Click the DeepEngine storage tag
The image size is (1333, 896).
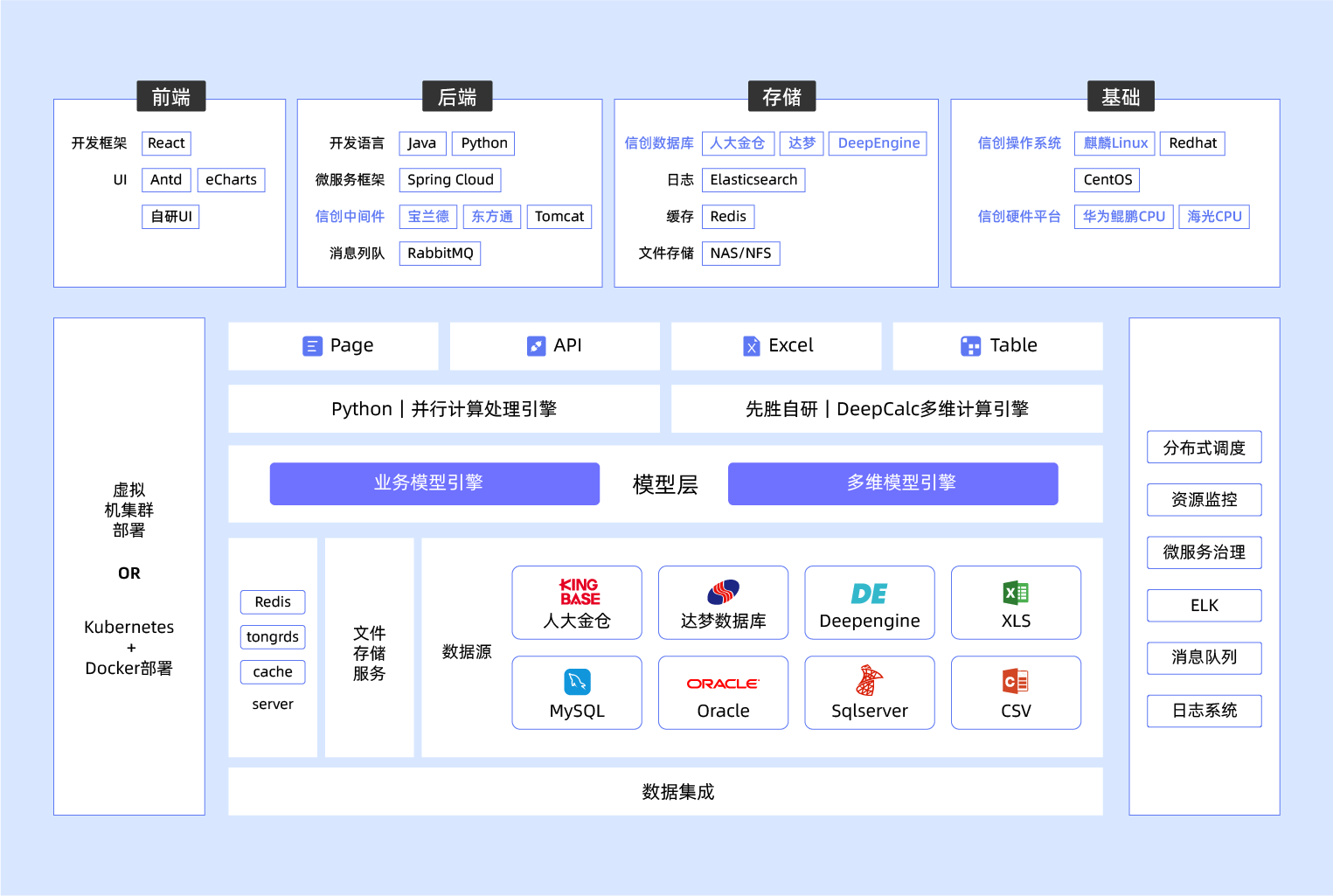(x=878, y=143)
